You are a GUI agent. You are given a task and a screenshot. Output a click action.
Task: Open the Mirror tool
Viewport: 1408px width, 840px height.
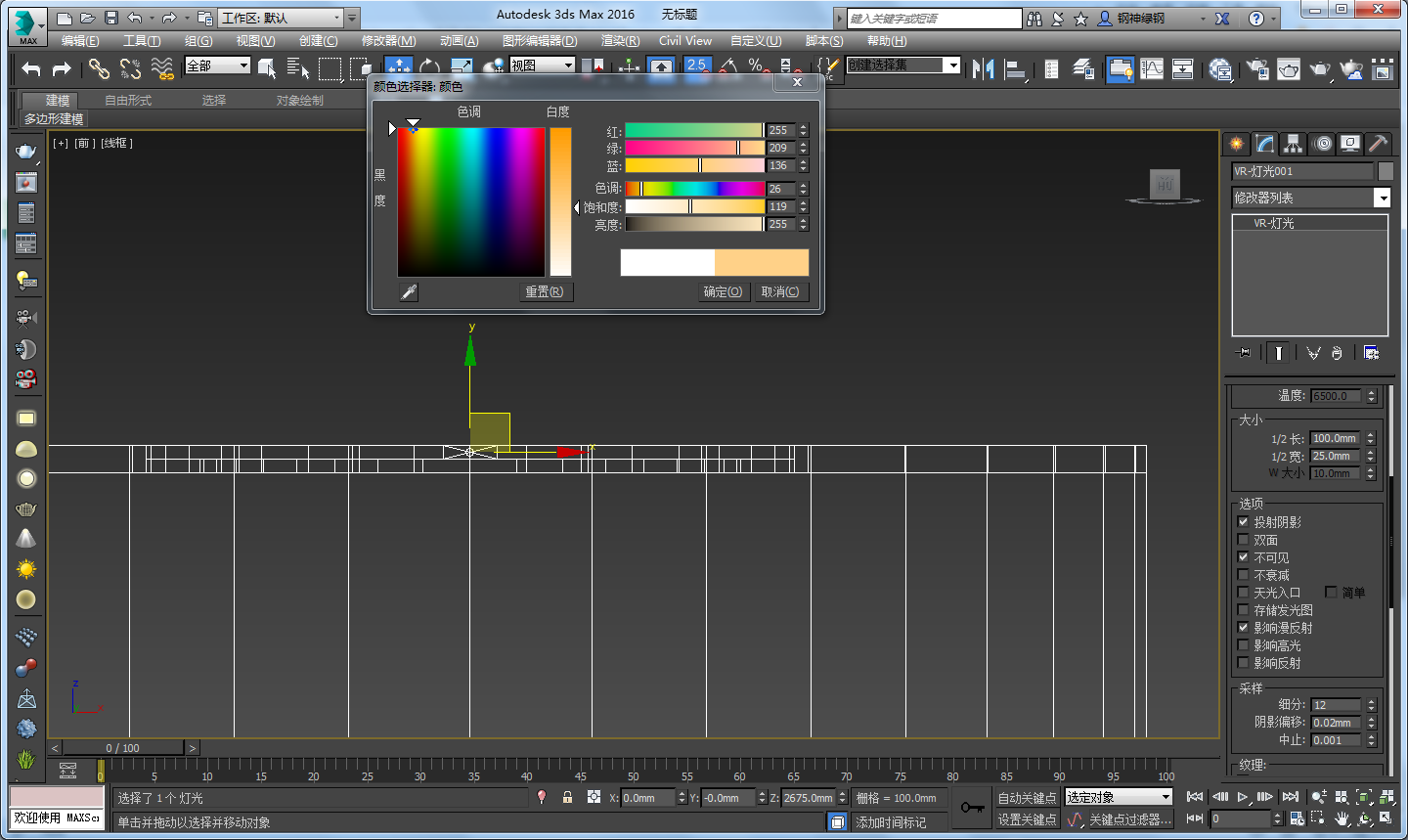tap(984, 68)
